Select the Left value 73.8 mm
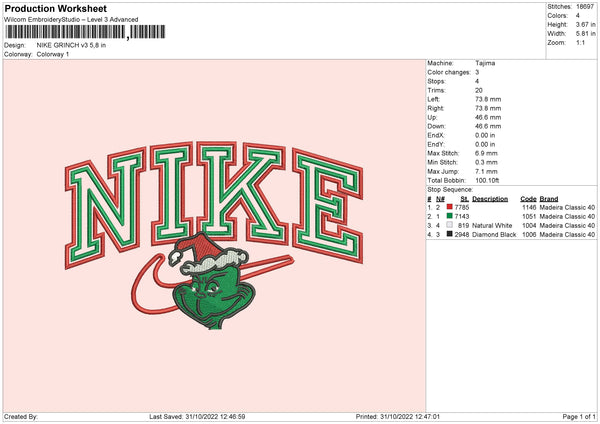600x424 pixels. click(488, 99)
